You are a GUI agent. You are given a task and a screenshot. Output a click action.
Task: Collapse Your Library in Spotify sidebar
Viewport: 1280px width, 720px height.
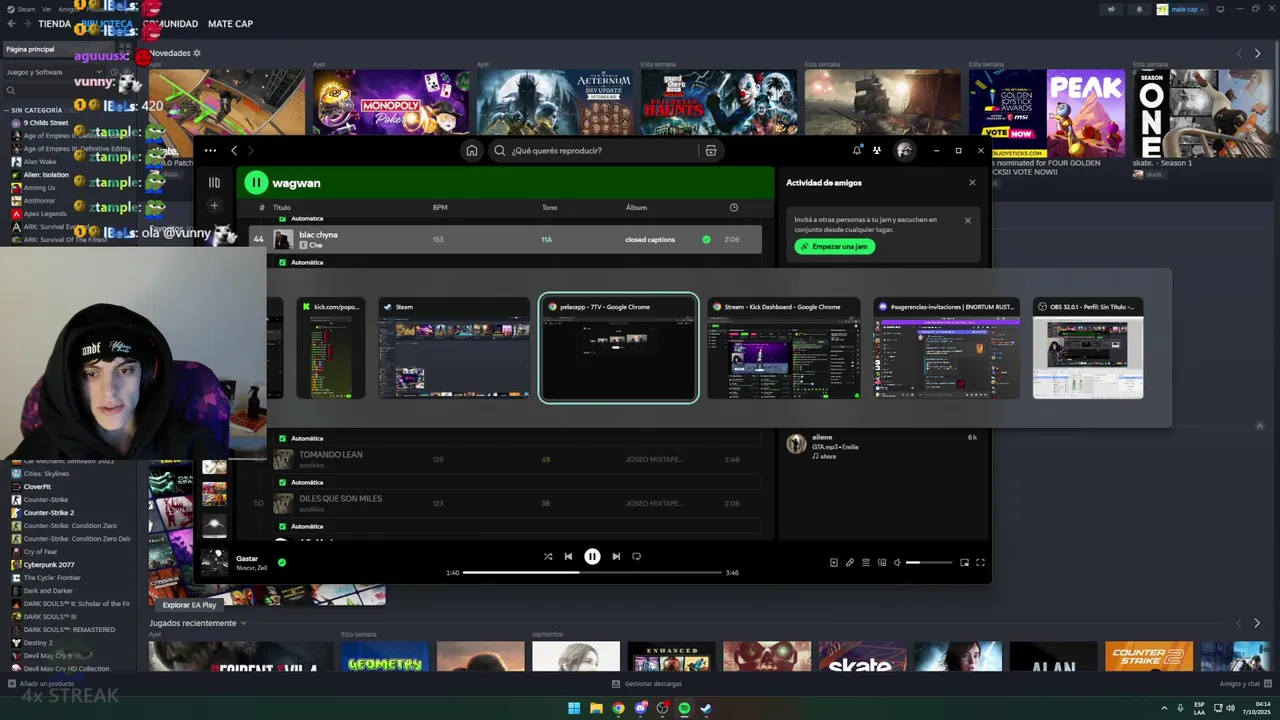[214, 183]
